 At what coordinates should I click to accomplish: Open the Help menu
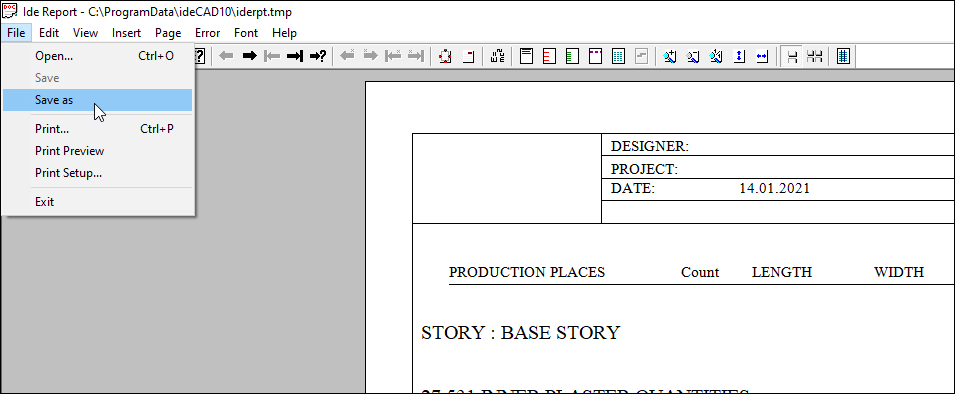tap(284, 33)
